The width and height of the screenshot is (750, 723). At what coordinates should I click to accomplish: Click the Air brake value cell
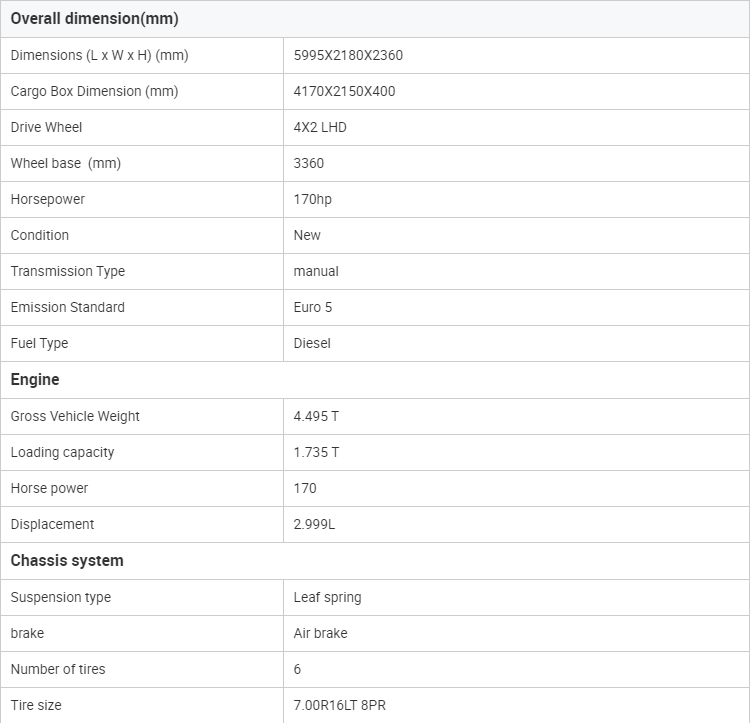pyautogui.click(x=320, y=633)
